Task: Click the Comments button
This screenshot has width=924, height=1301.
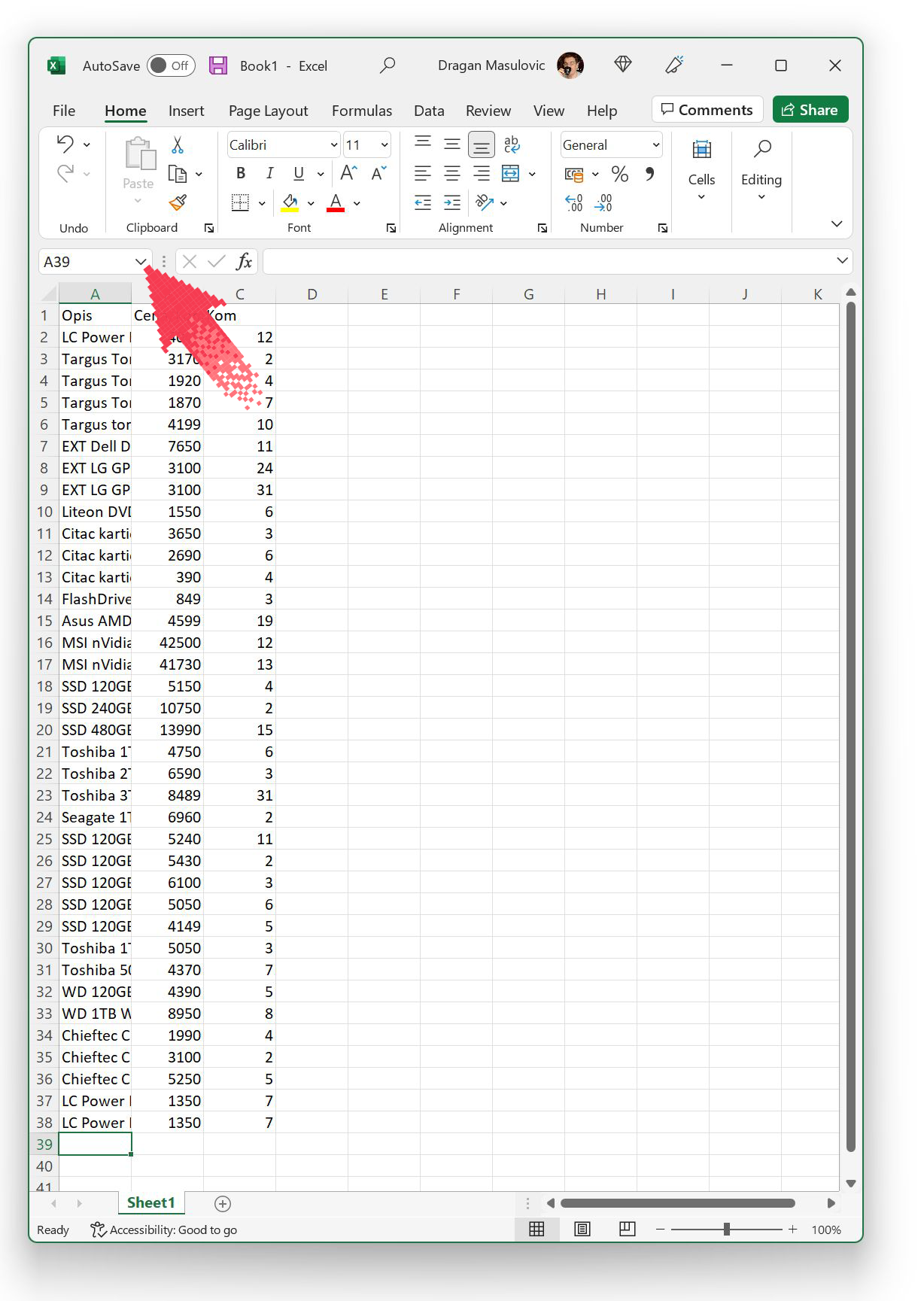Action: [707, 109]
